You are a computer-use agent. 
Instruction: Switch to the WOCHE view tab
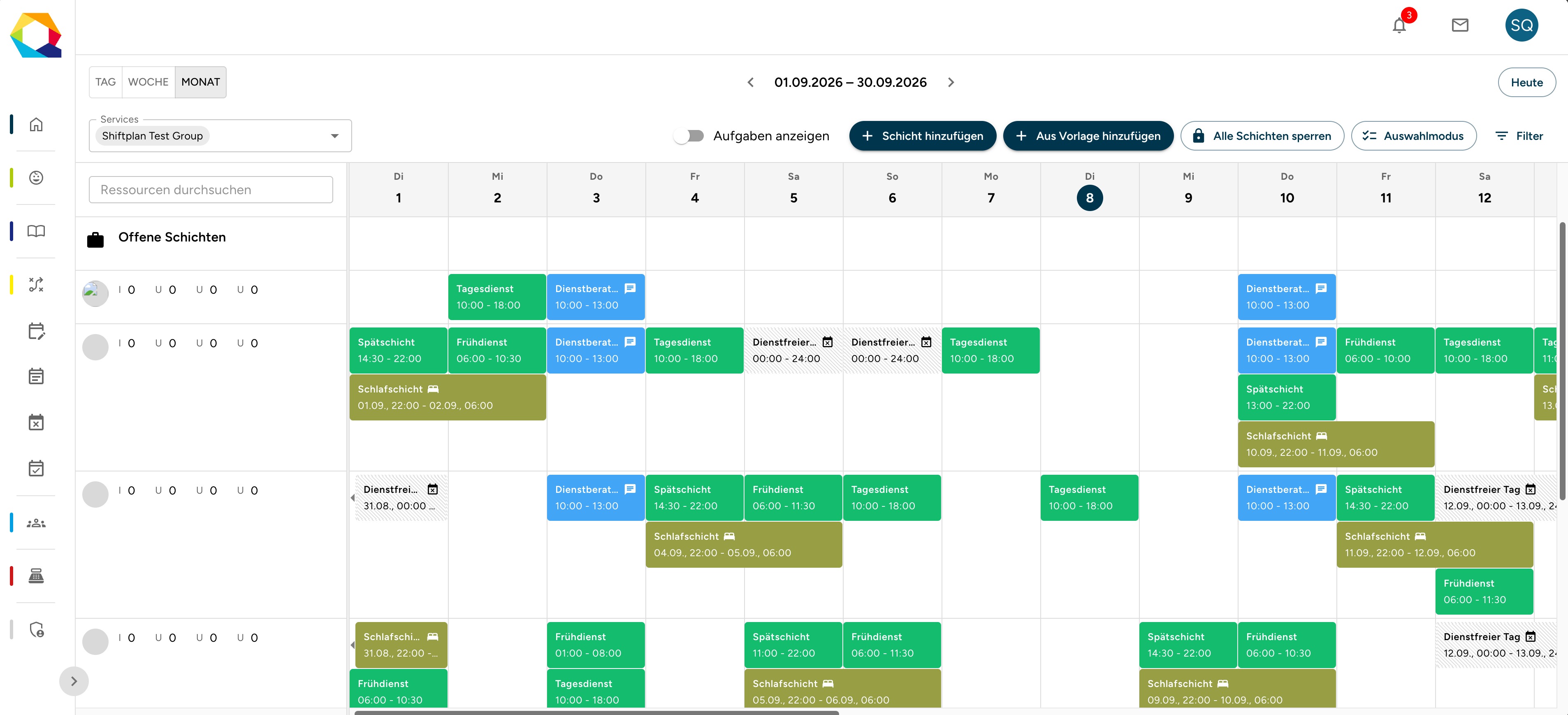pyautogui.click(x=148, y=82)
